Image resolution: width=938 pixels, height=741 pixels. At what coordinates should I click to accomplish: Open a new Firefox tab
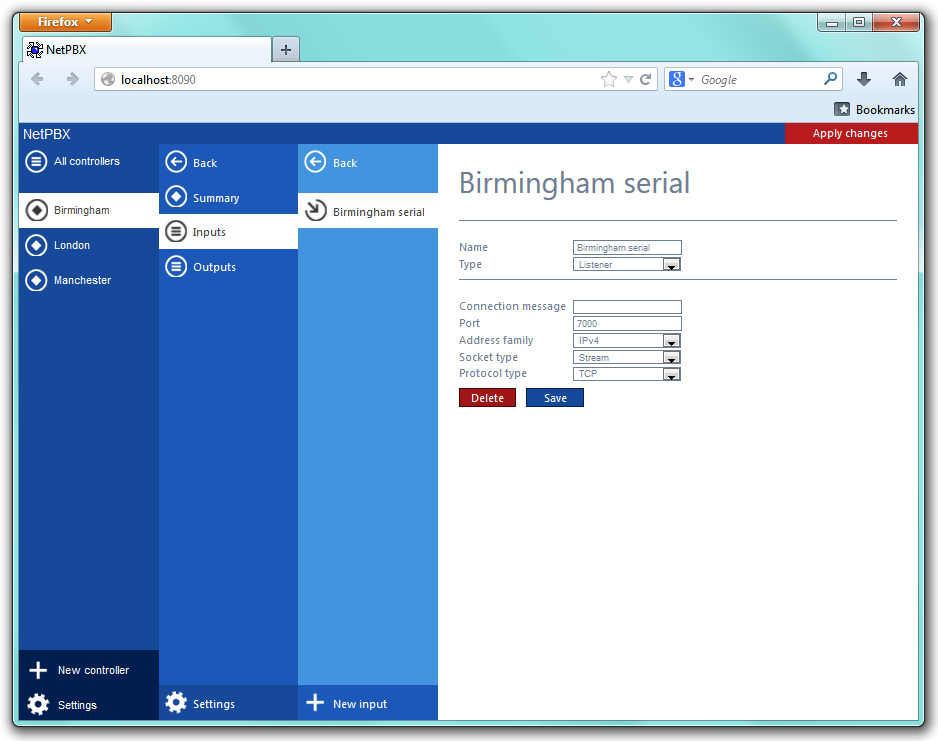(x=285, y=49)
